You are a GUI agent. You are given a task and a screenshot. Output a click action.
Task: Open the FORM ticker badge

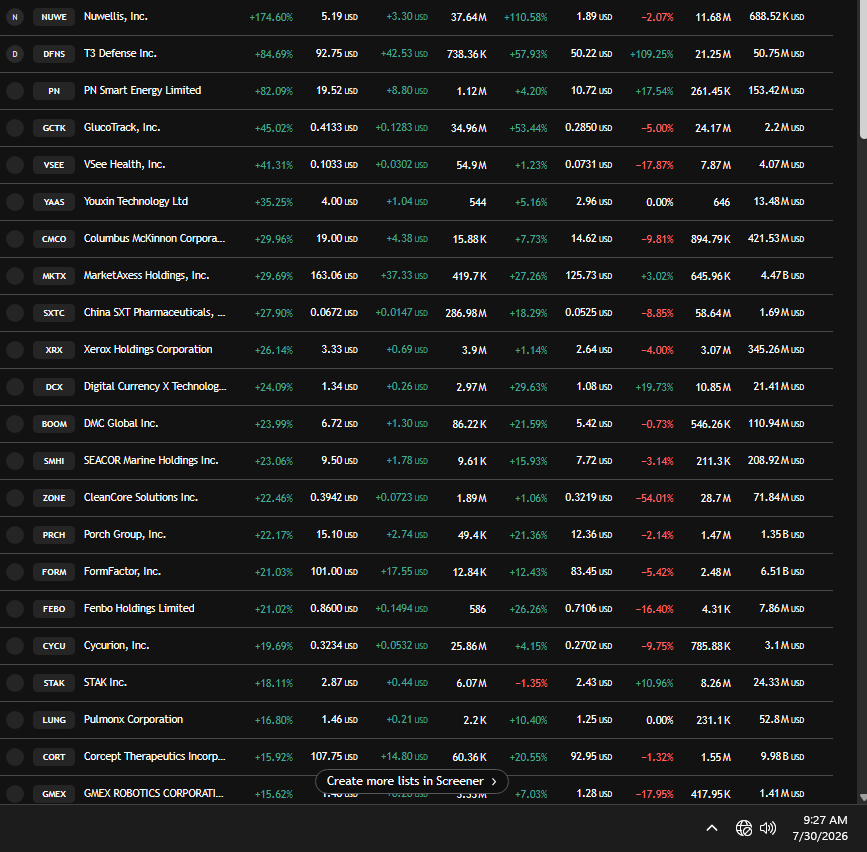[54, 572]
